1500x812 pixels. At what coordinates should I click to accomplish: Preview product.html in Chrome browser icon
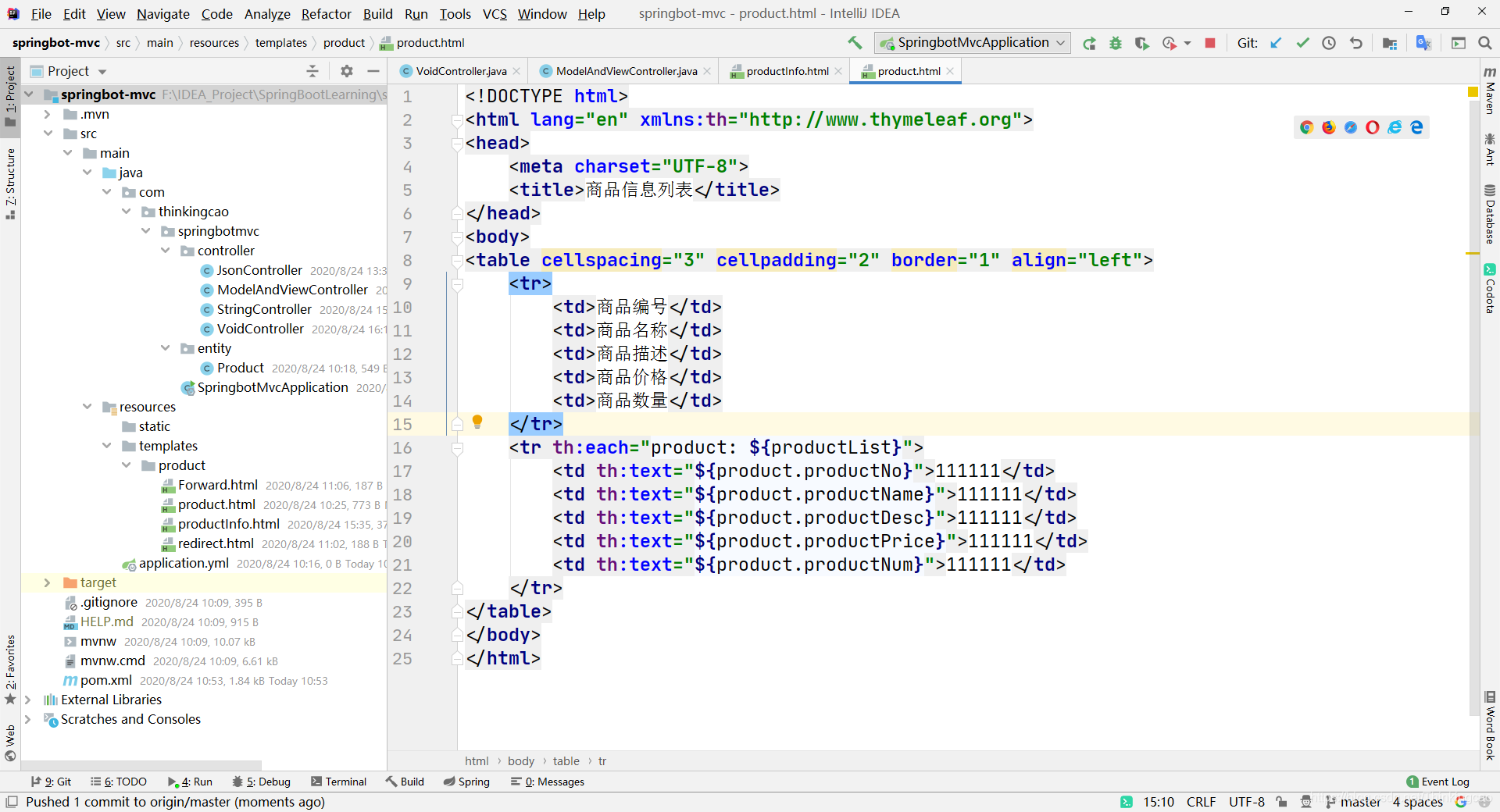tap(1306, 127)
